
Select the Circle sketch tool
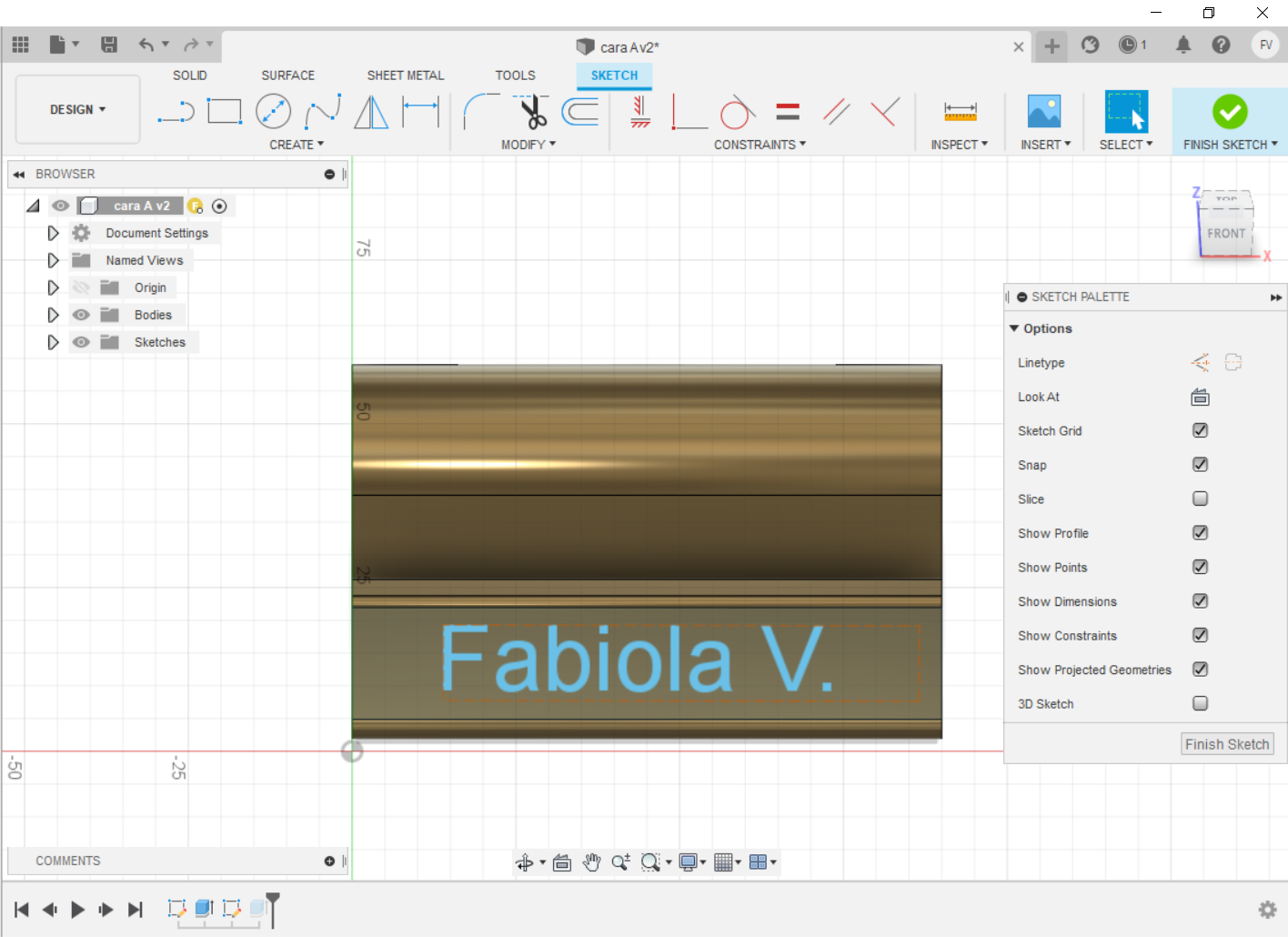[273, 111]
